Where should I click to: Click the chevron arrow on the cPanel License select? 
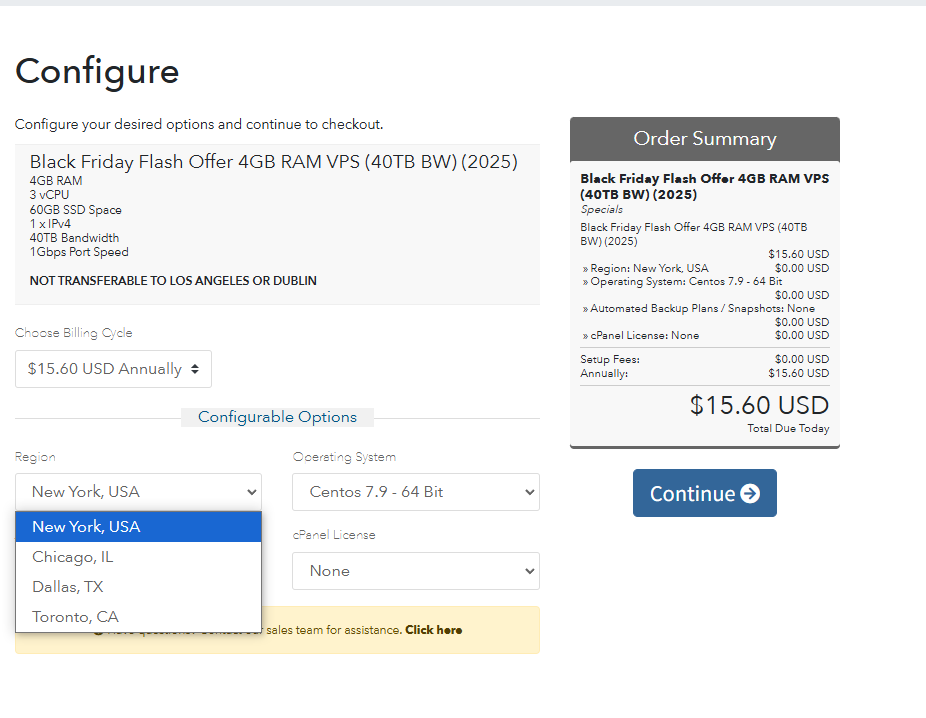pos(529,571)
